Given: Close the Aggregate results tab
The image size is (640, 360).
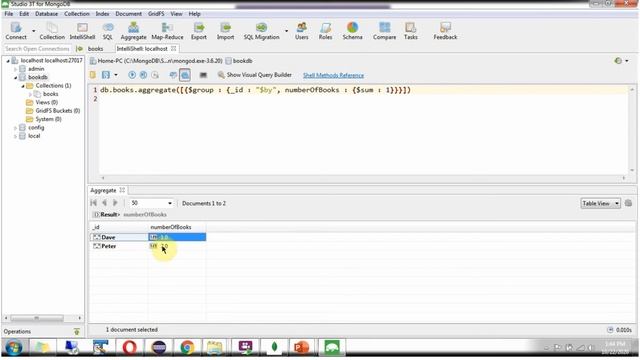Looking at the screenshot, I should pos(122,190).
